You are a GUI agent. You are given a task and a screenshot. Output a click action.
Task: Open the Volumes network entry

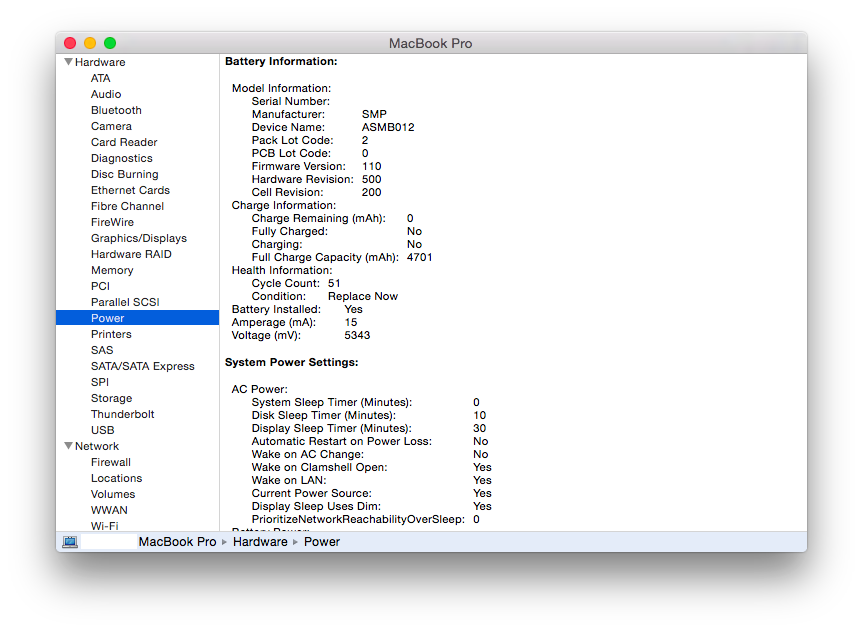[x=113, y=493]
